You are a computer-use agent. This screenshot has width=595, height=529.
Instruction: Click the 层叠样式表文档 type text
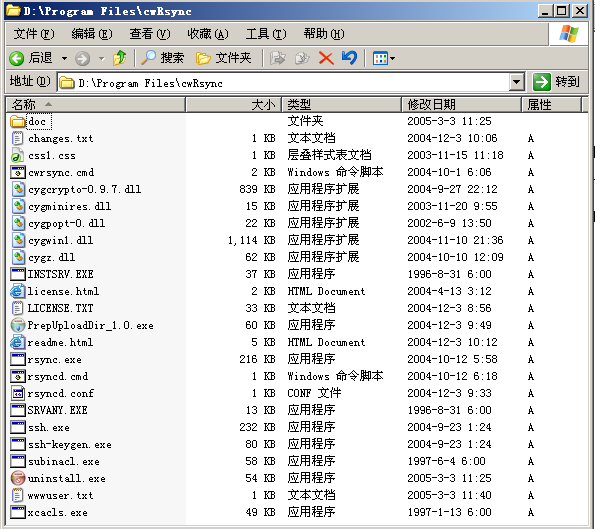pos(329,155)
